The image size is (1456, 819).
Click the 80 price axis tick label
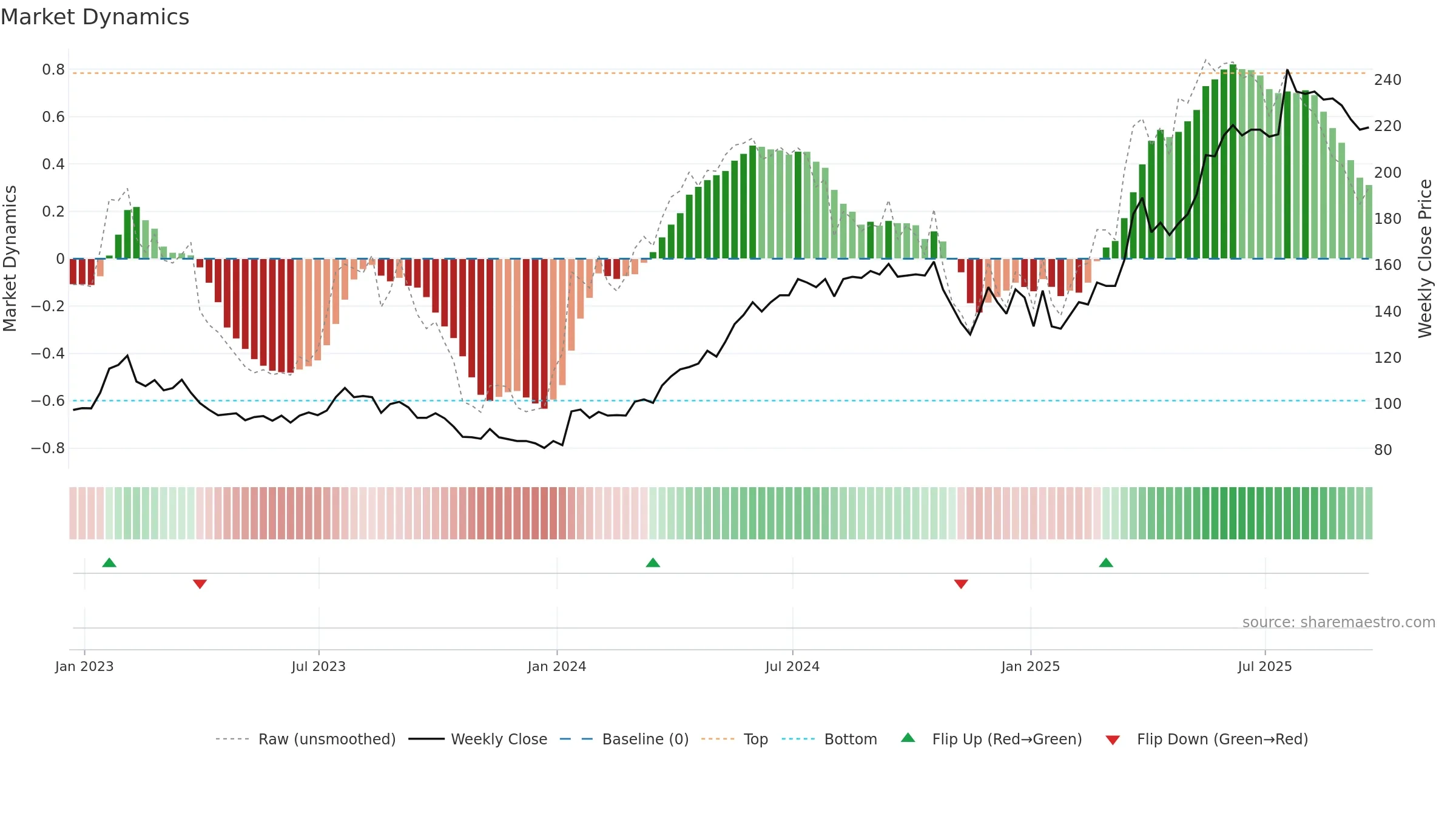(x=1383, y=450)
